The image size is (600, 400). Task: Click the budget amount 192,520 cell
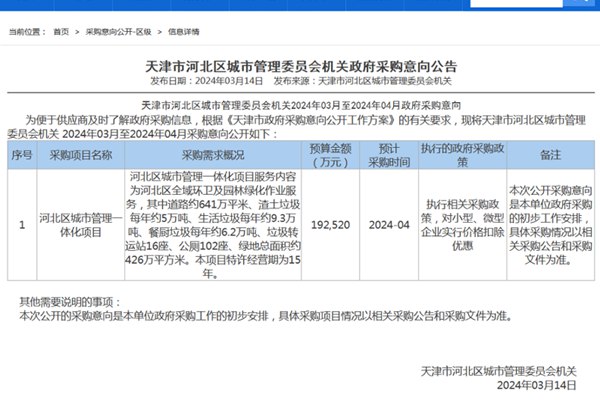coord(328,225)
